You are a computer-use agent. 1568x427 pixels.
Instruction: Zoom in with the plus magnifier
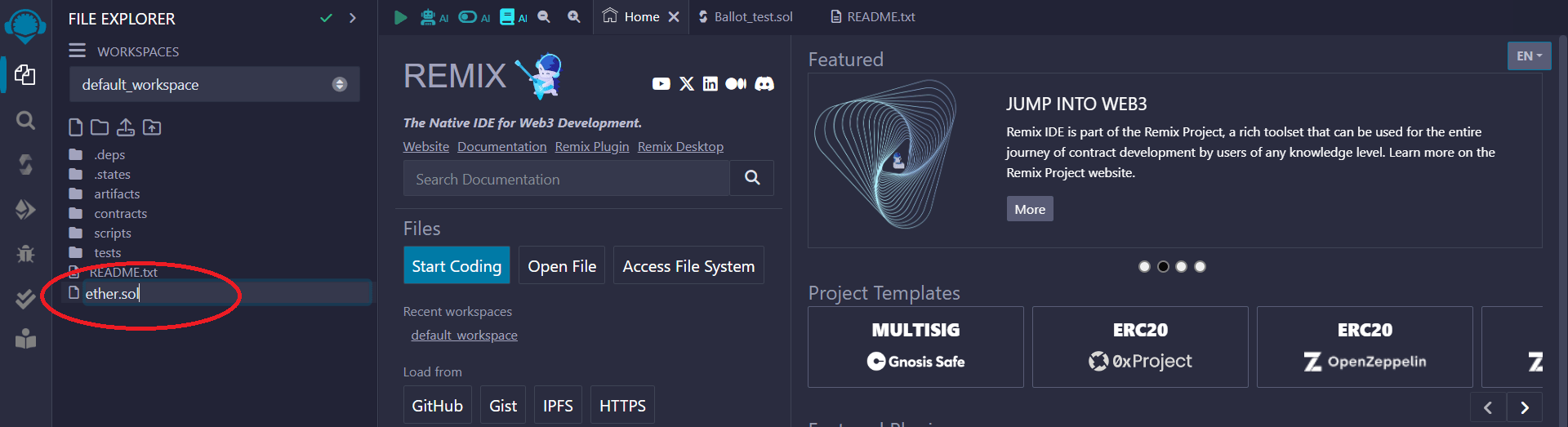tap(574, 16)
